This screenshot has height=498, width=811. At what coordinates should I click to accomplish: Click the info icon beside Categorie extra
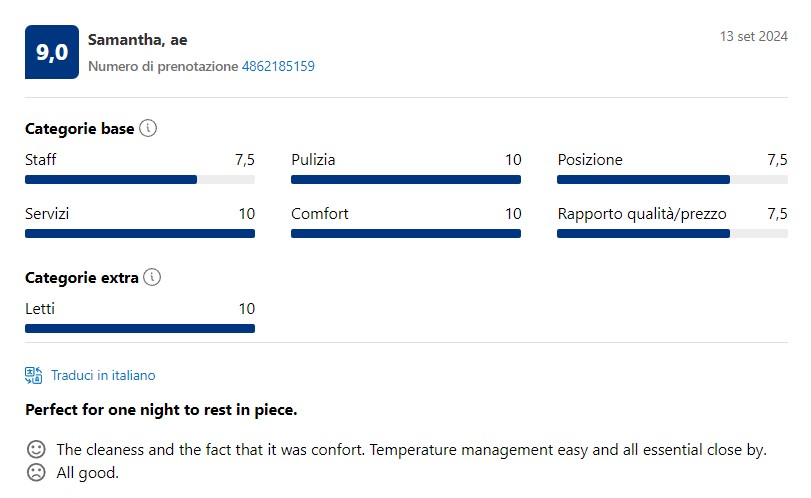(152, 277)
